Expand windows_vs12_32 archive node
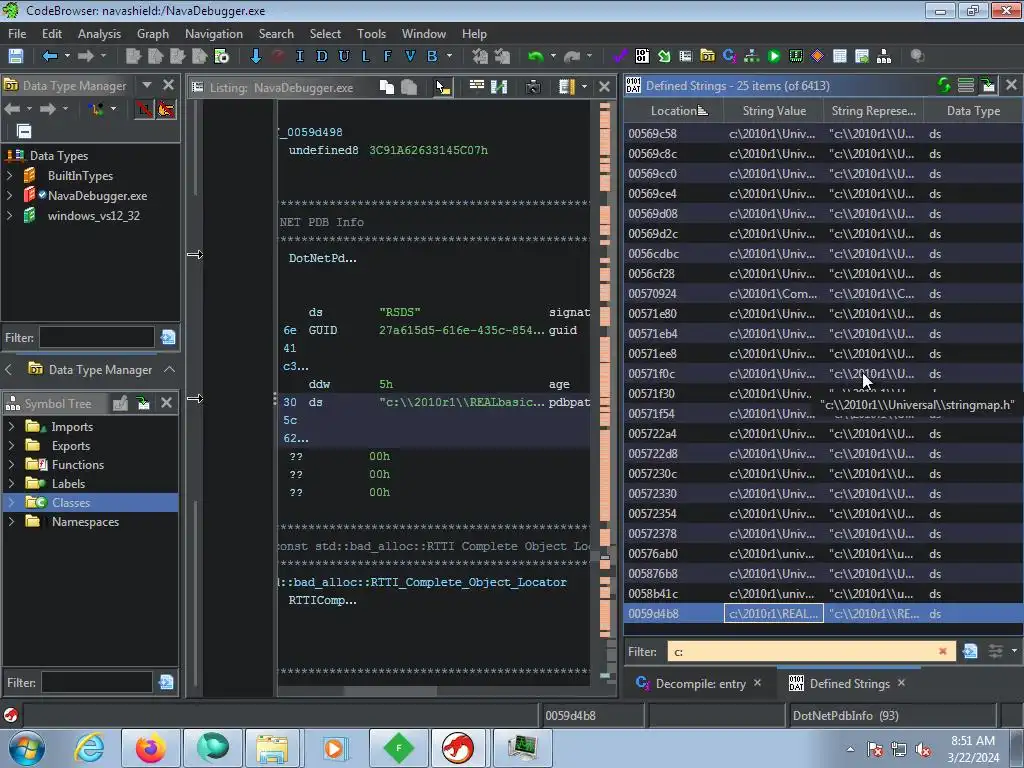The width and height of the screenshot is (1024, 768). (10, 216)
